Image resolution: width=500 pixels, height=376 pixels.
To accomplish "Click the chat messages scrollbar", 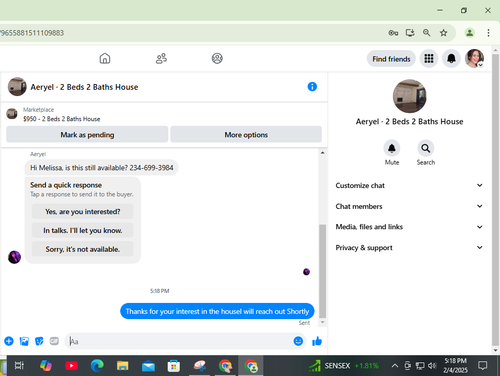I will coord(322,271).
